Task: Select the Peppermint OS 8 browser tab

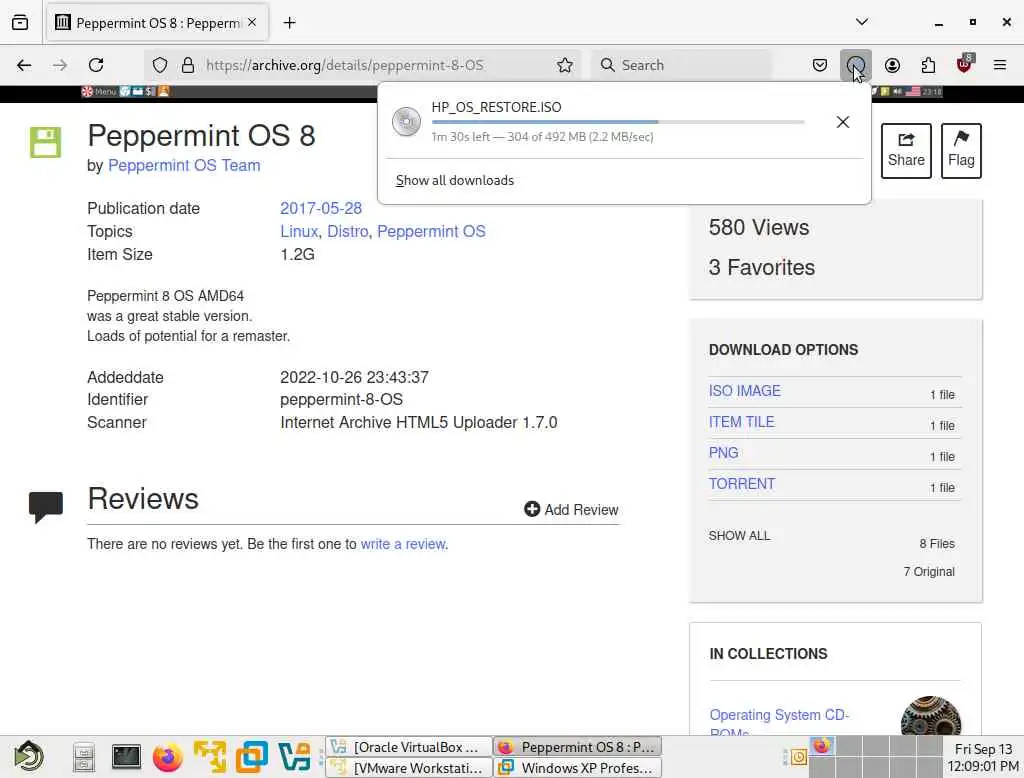Action: pos(157,23)
